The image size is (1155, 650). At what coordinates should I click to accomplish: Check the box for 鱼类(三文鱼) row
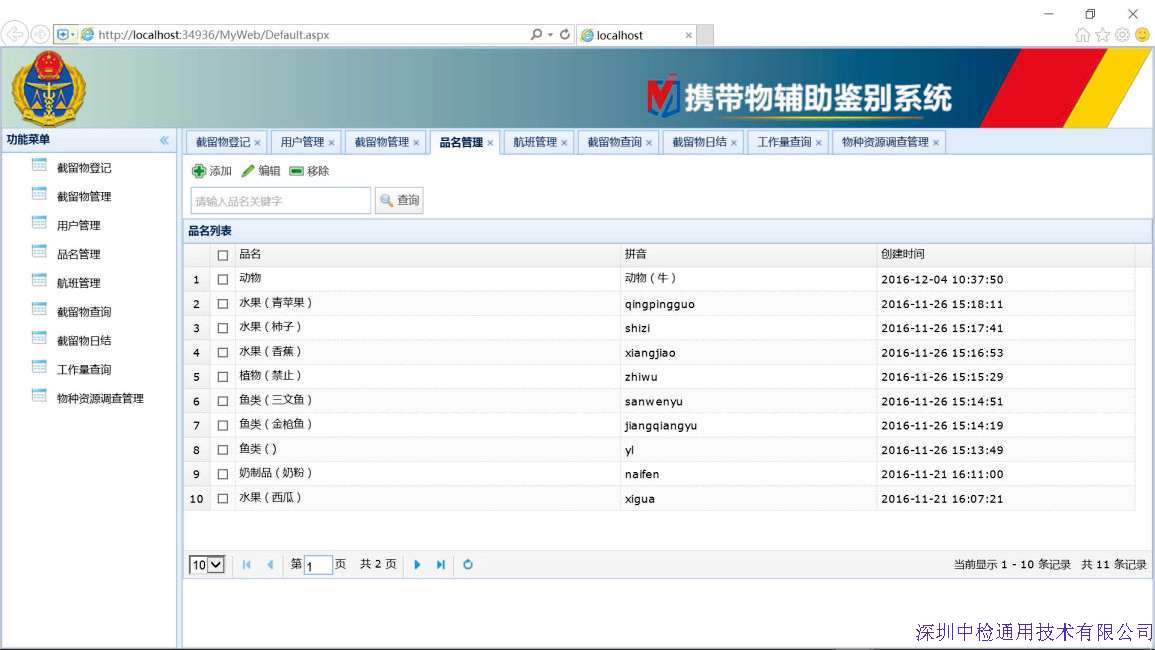point(222,401)
